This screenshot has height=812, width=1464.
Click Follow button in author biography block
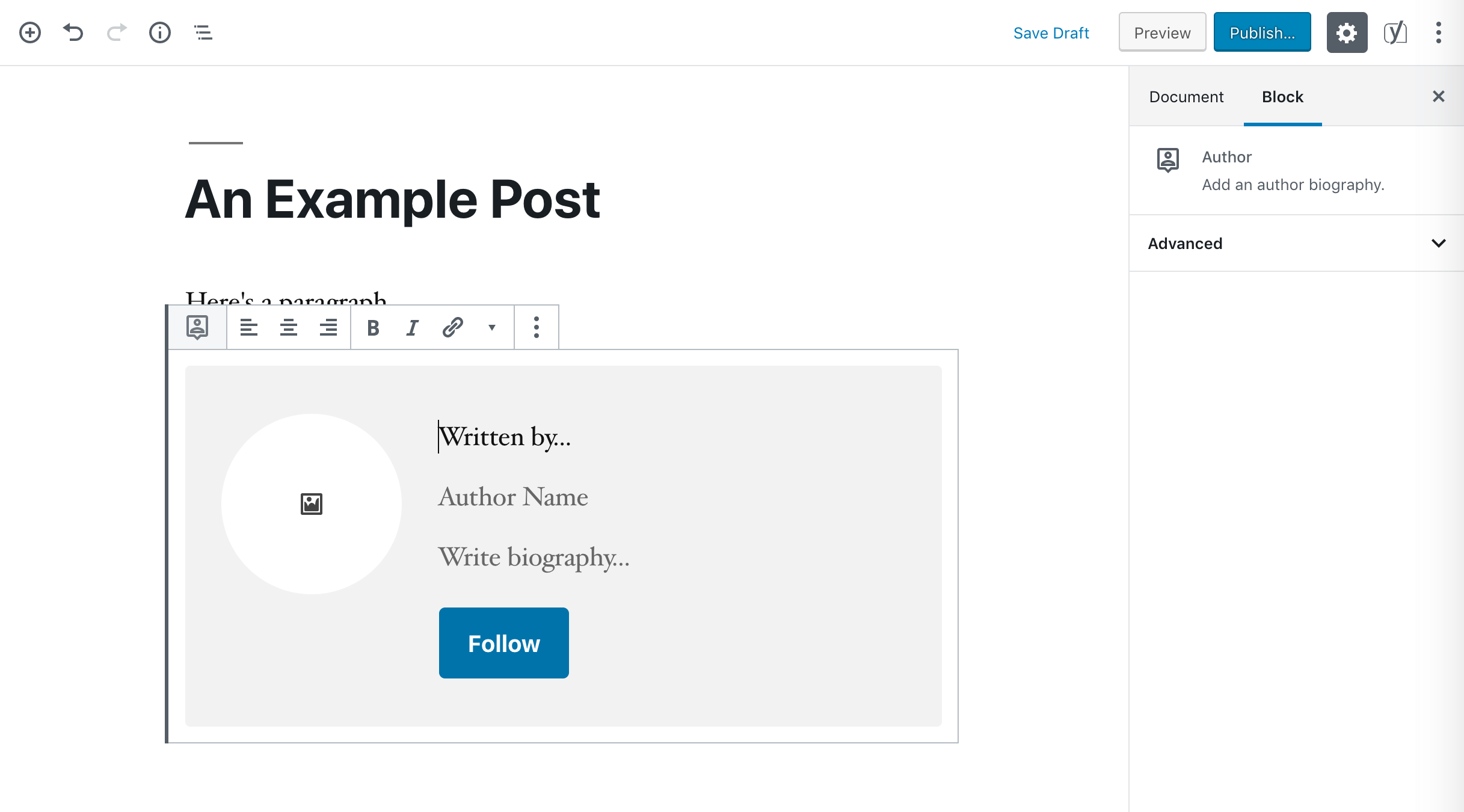click(503, 642)
